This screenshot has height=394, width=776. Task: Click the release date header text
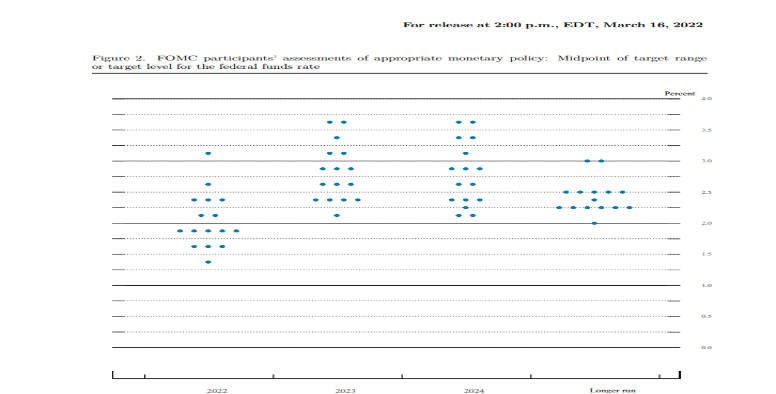[x=553, y=25]
